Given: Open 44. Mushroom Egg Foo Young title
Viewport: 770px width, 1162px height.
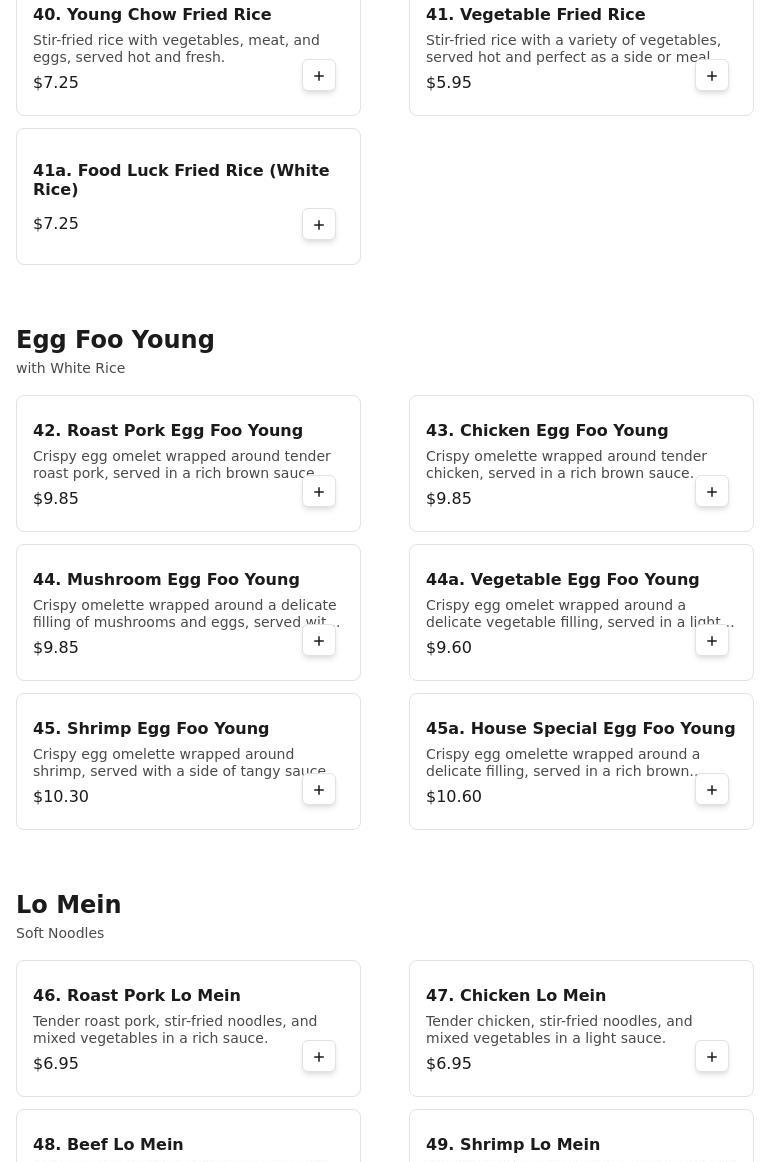Looking at the screenshot, I should pos(166,580).
